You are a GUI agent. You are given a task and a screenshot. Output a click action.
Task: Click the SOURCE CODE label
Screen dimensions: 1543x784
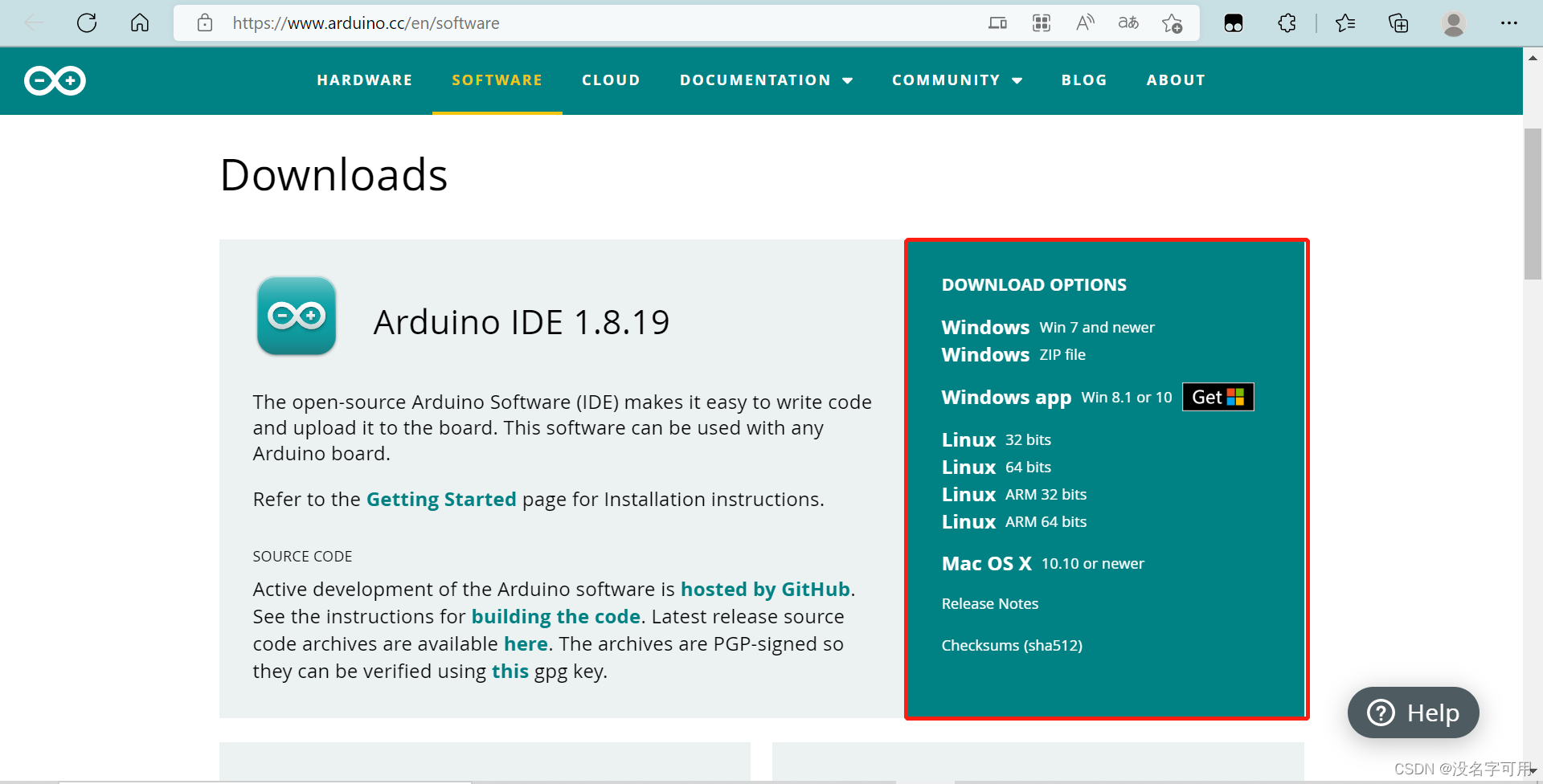302,556
